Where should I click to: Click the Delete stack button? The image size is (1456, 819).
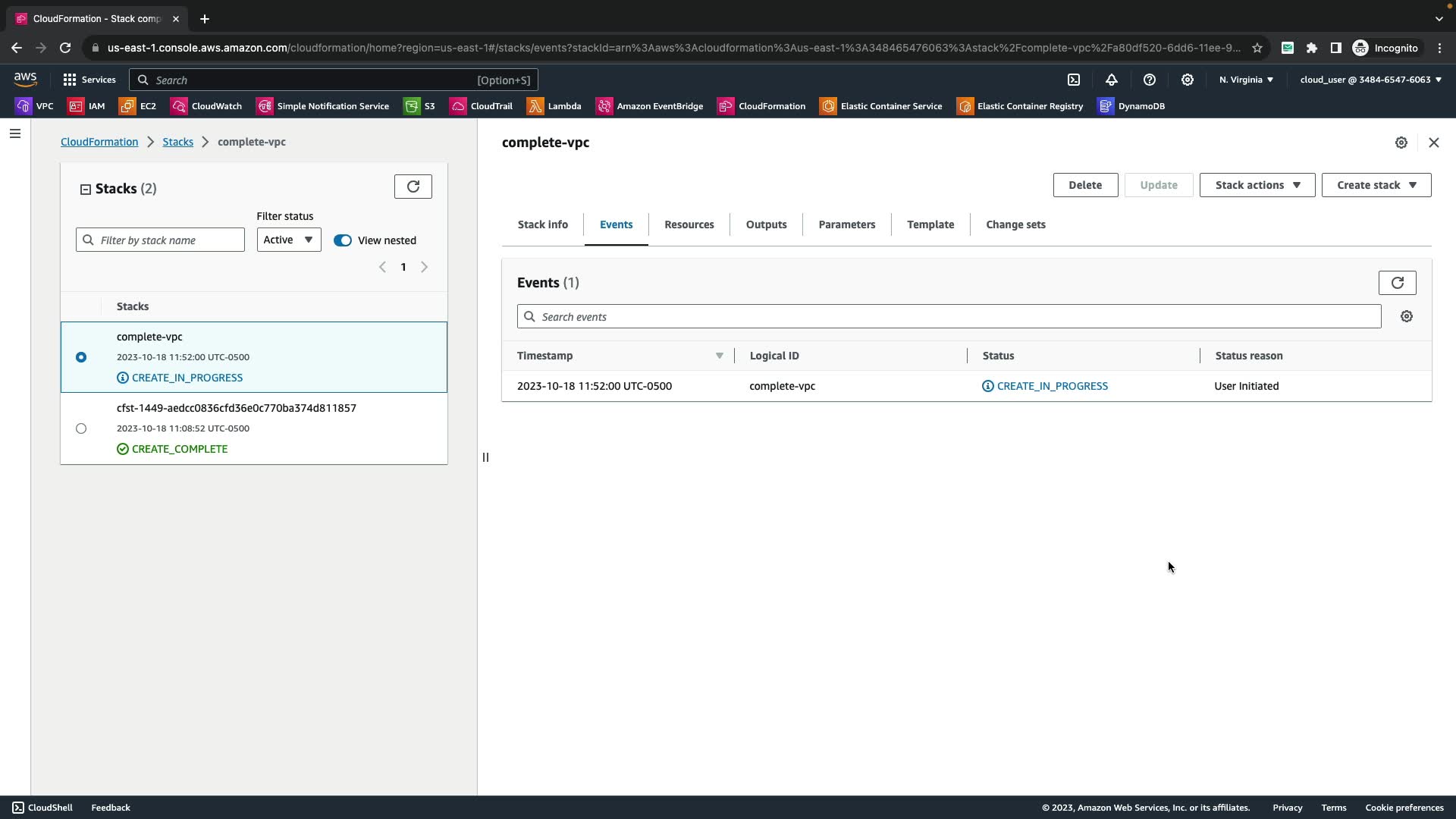(1084, 185)
